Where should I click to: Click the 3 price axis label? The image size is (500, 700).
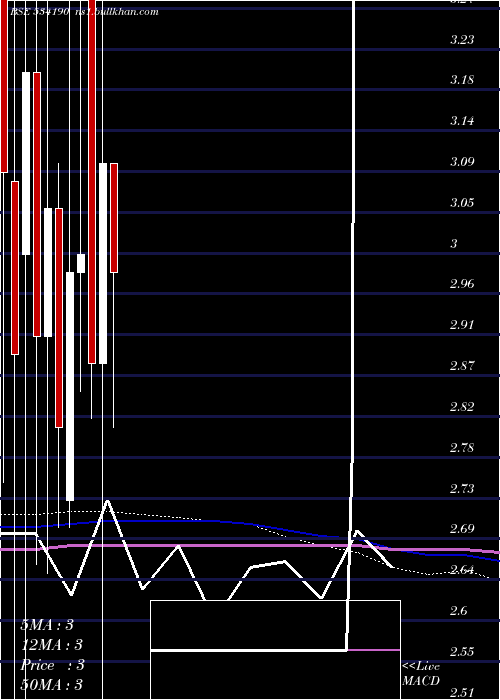point(454,244)
